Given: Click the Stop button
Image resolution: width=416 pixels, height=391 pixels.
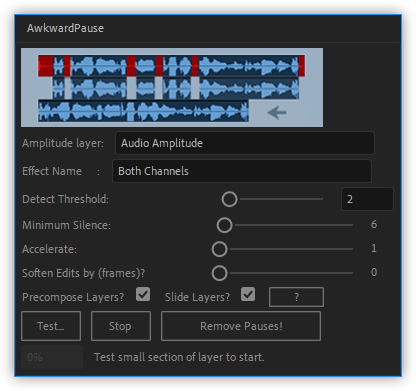Looking at the screenshot, I should [121, 326].
